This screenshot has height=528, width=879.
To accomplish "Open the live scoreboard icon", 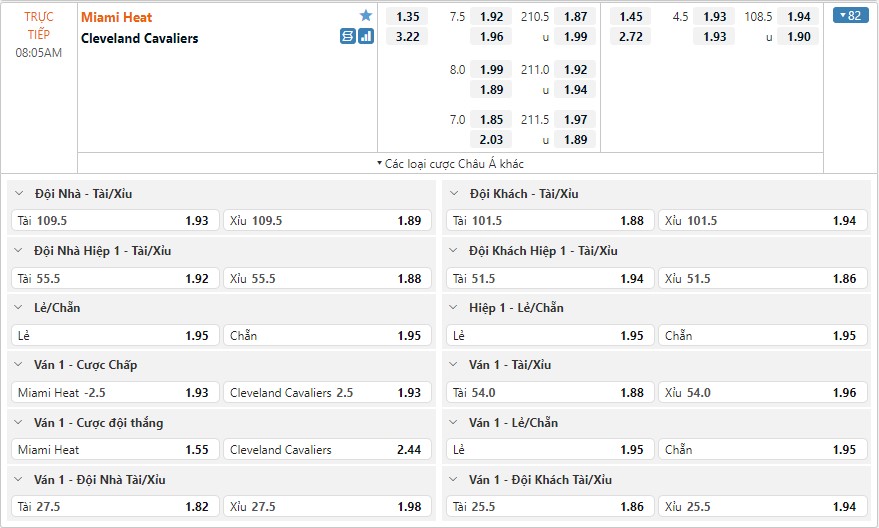I will point(348,36).
